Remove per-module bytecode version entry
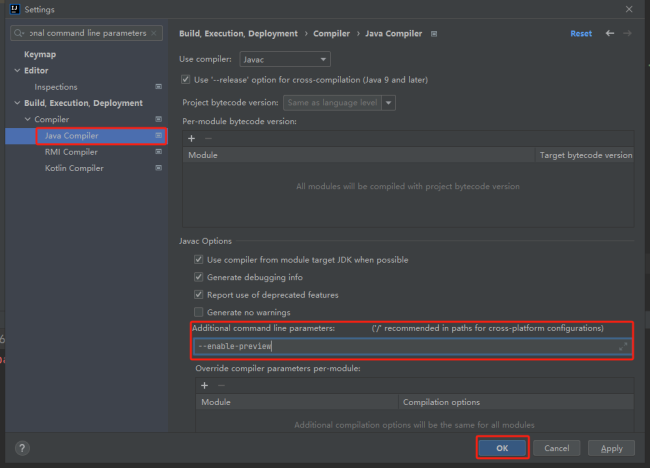This screenshot has height=468, width=650. tap(208, 138)
